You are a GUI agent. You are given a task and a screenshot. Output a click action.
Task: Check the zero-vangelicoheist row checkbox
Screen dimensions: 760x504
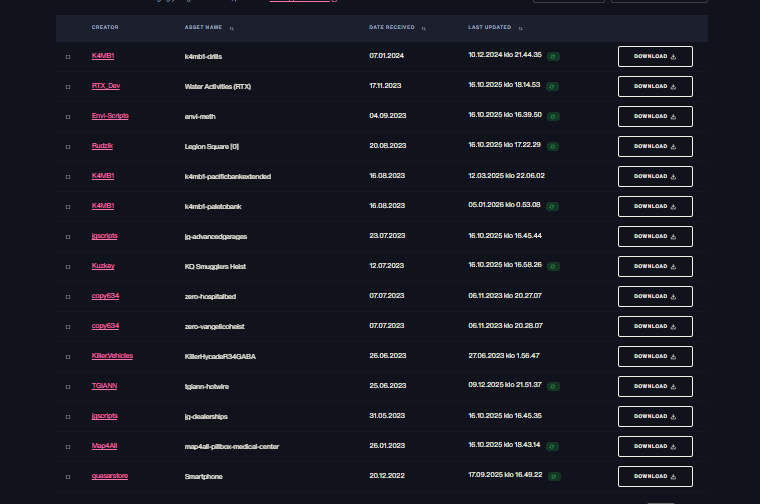point(68,327)
